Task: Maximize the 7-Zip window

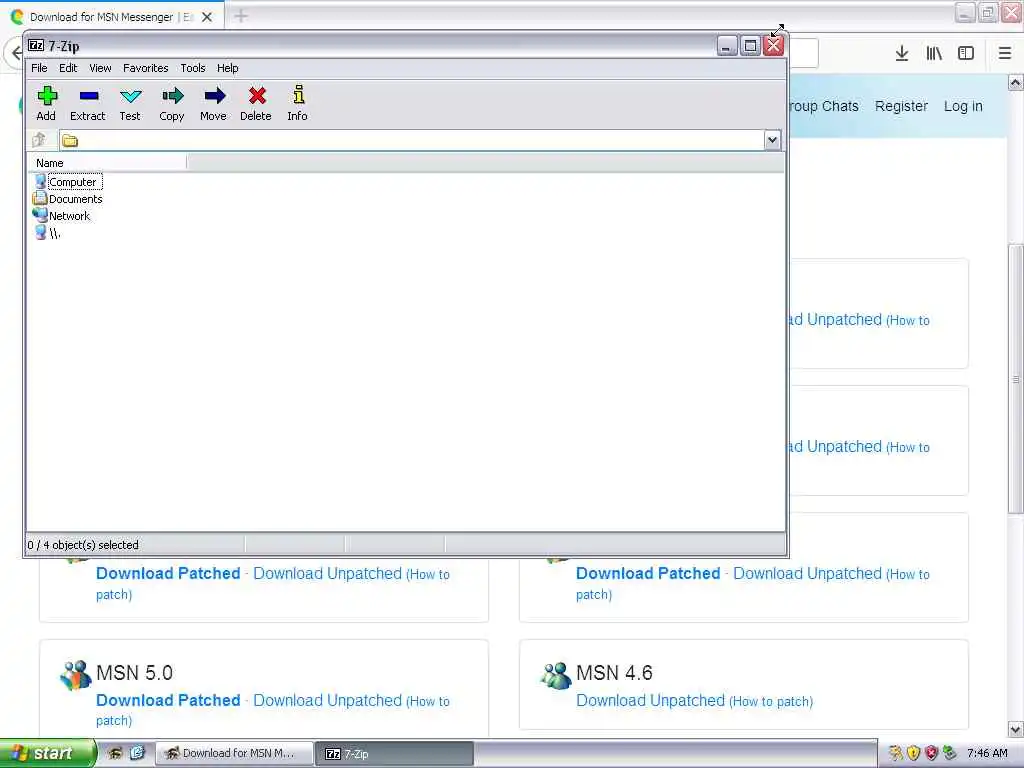Action: coord(750,46)
